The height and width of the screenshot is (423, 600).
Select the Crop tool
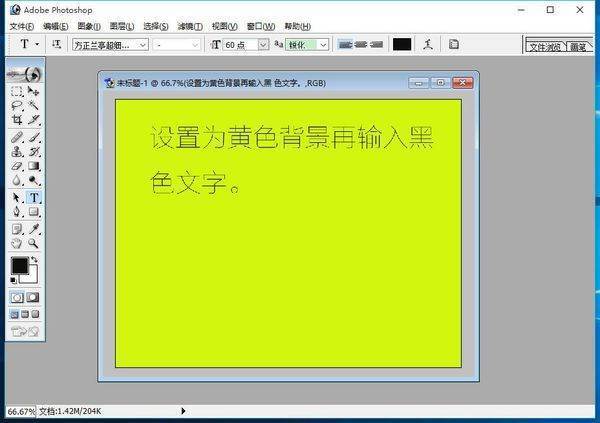click(x=17, y=120)
